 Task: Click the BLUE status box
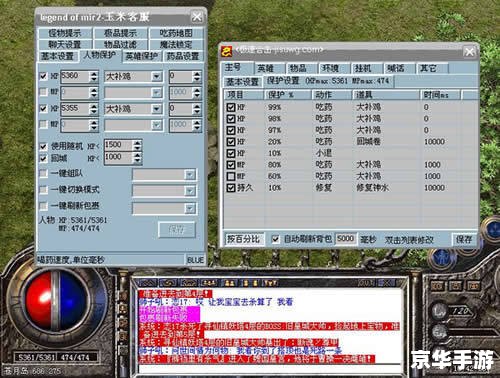pyautogui.click(x=195, y=260)
